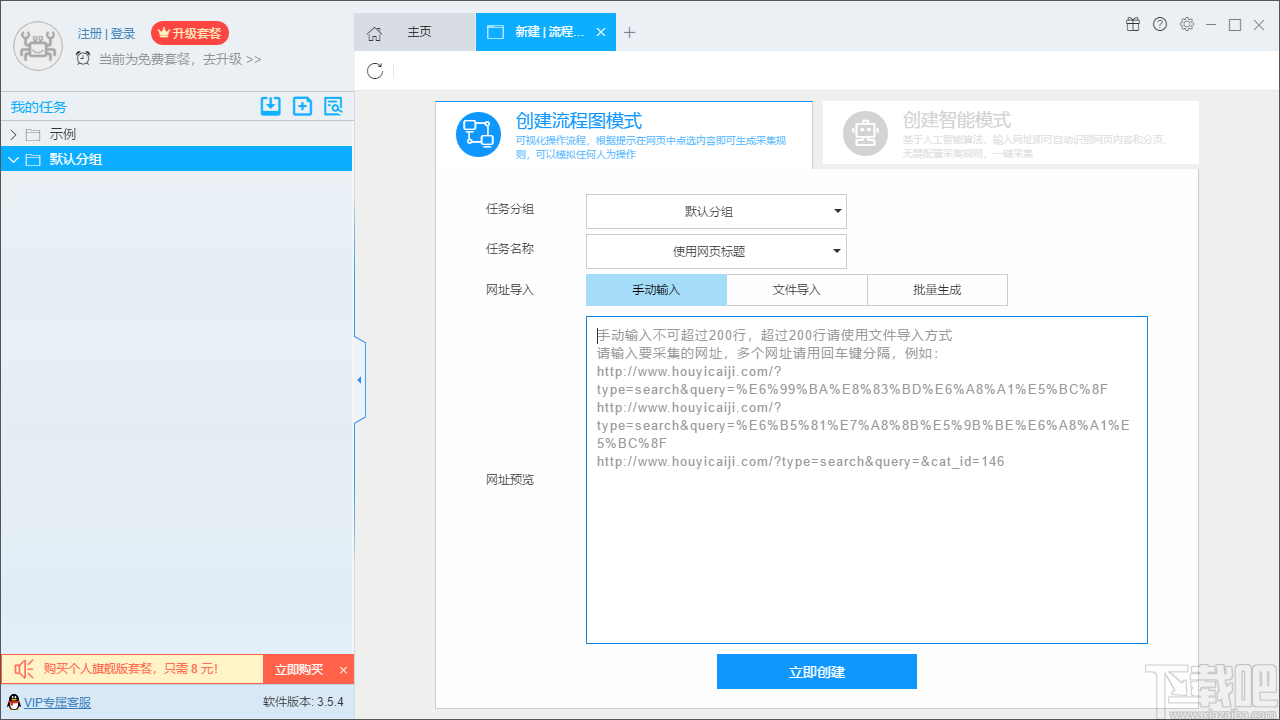Click the gift icon in title bar
This screenshot has height=720, width=1280.
point(1133,24)
